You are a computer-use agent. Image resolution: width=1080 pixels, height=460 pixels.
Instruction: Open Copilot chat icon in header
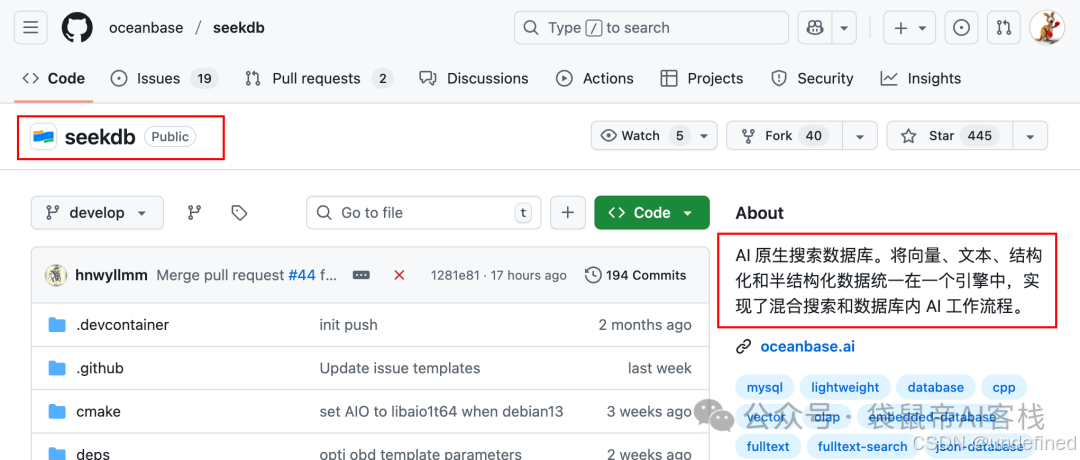point(815,28)
